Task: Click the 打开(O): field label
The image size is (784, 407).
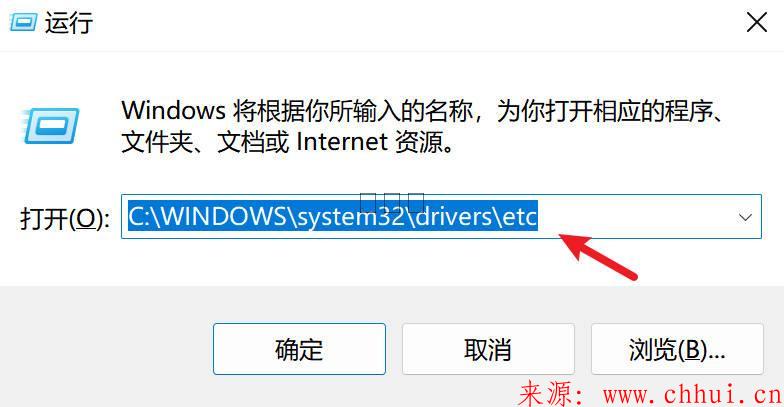Action: click(65, 218)
